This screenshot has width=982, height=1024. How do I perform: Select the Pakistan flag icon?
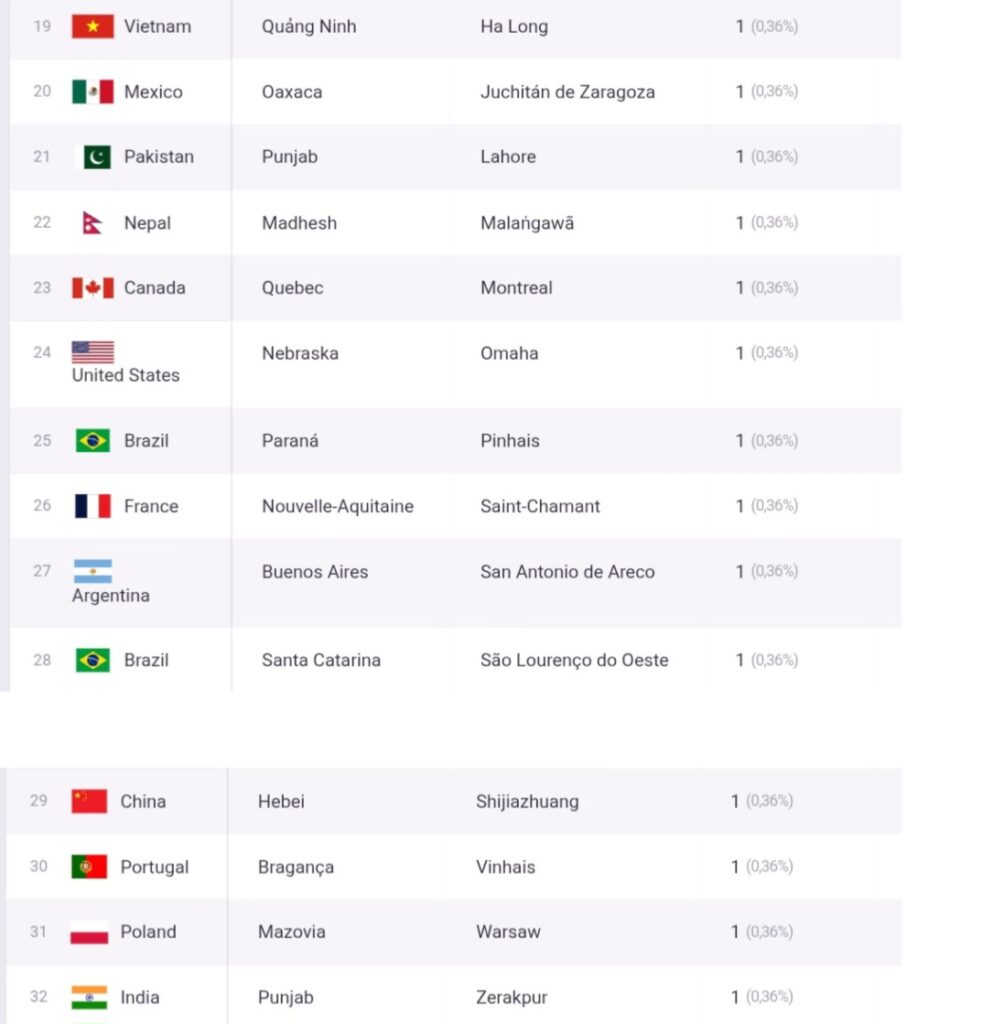click(x=93, y=157)
